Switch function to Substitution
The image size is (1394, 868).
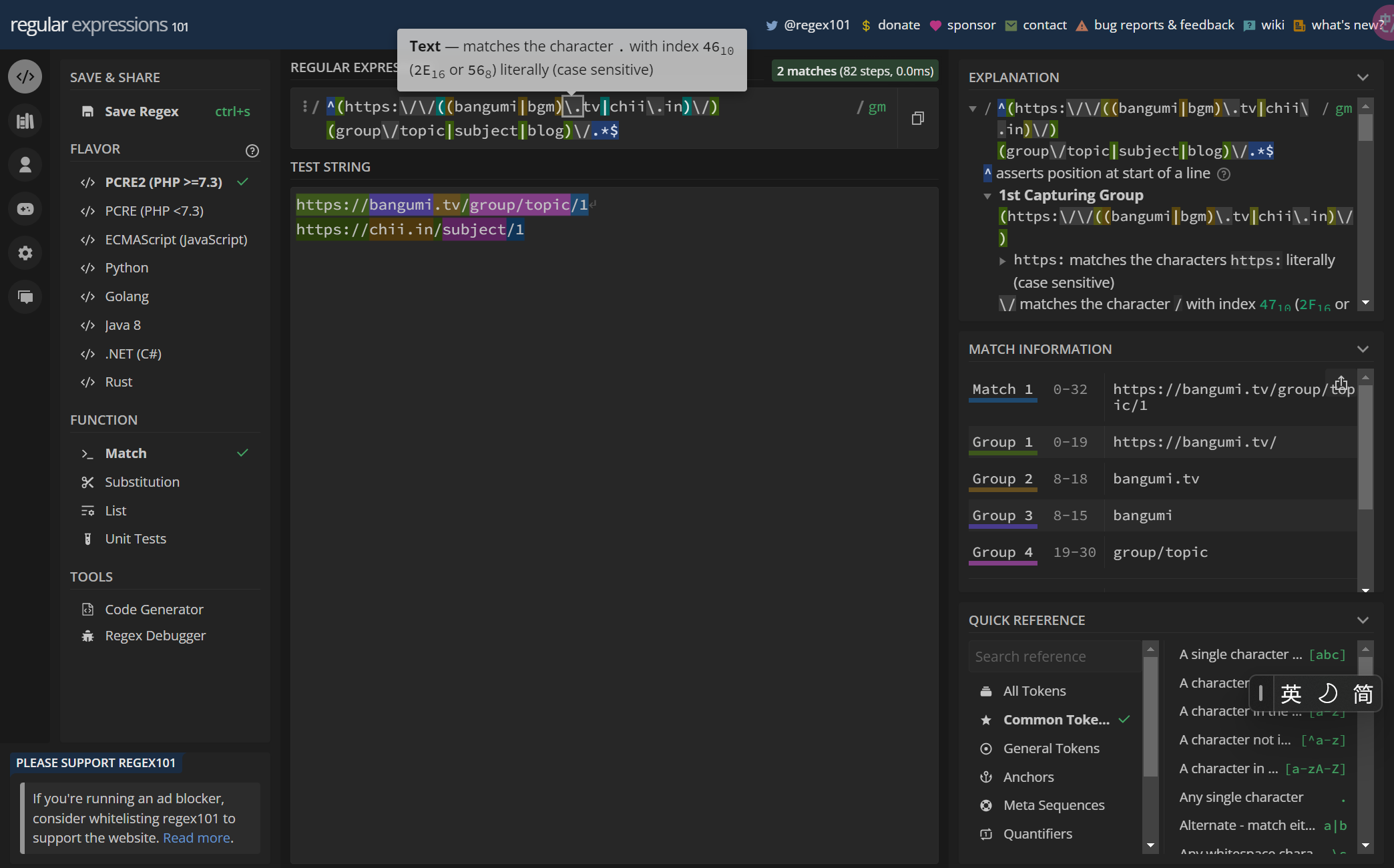(x=142, y=482)
